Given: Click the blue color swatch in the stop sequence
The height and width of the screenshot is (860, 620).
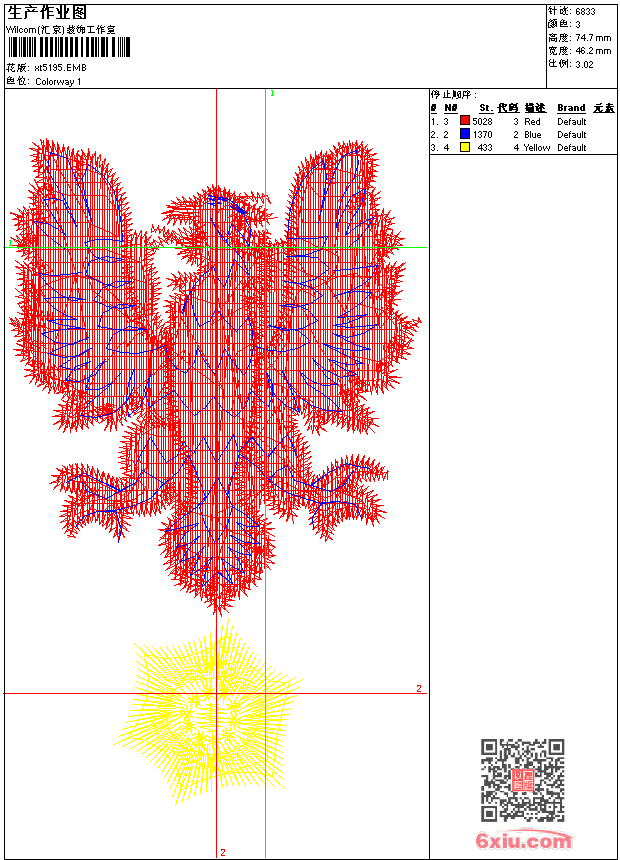Looking at the screenshot, I should coord(465,134).
